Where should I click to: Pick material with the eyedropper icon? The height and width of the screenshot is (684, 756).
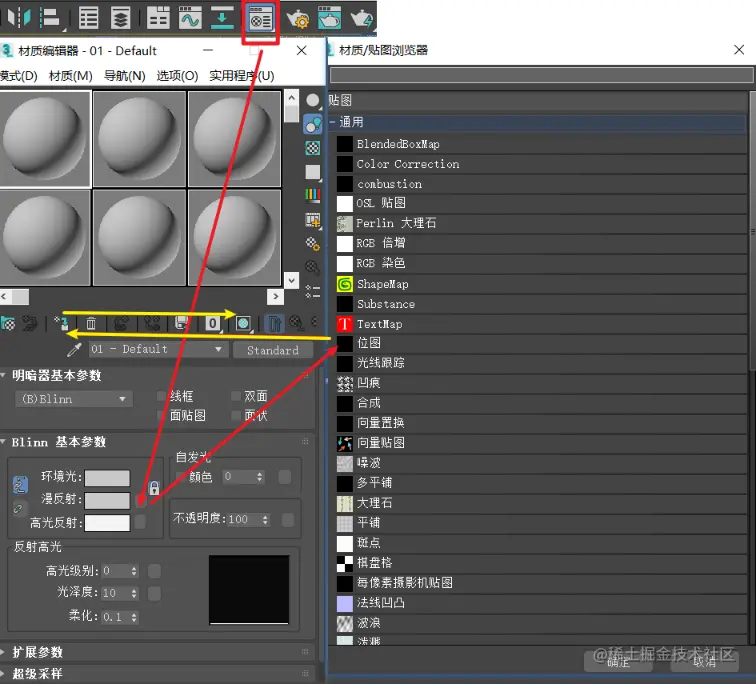[x=74, y=349]
